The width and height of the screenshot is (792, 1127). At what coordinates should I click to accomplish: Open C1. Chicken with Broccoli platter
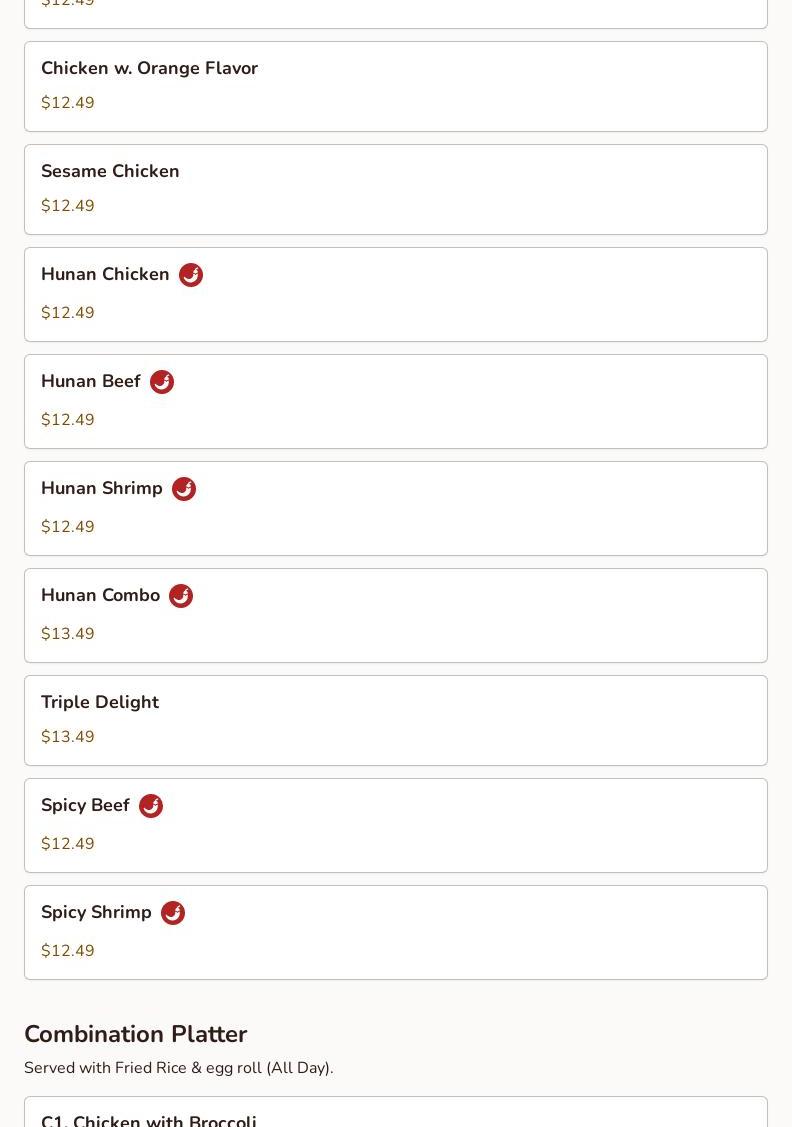[149, 1120]
